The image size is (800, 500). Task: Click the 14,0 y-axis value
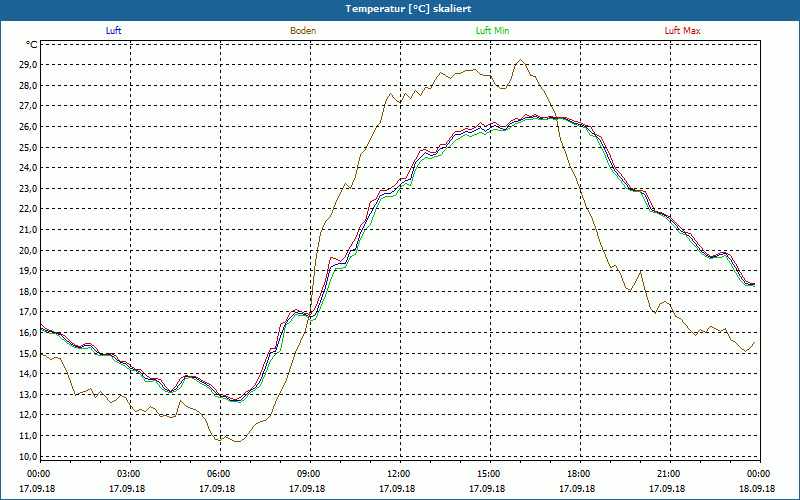pyautogui.click(x=28, y=374)
